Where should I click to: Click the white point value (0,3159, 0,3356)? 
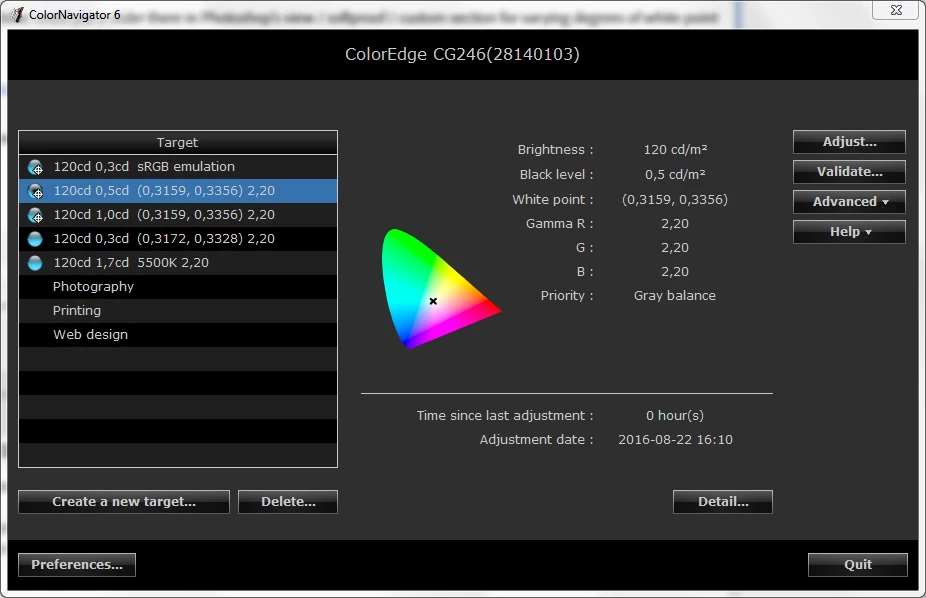[x=675, y=200]
